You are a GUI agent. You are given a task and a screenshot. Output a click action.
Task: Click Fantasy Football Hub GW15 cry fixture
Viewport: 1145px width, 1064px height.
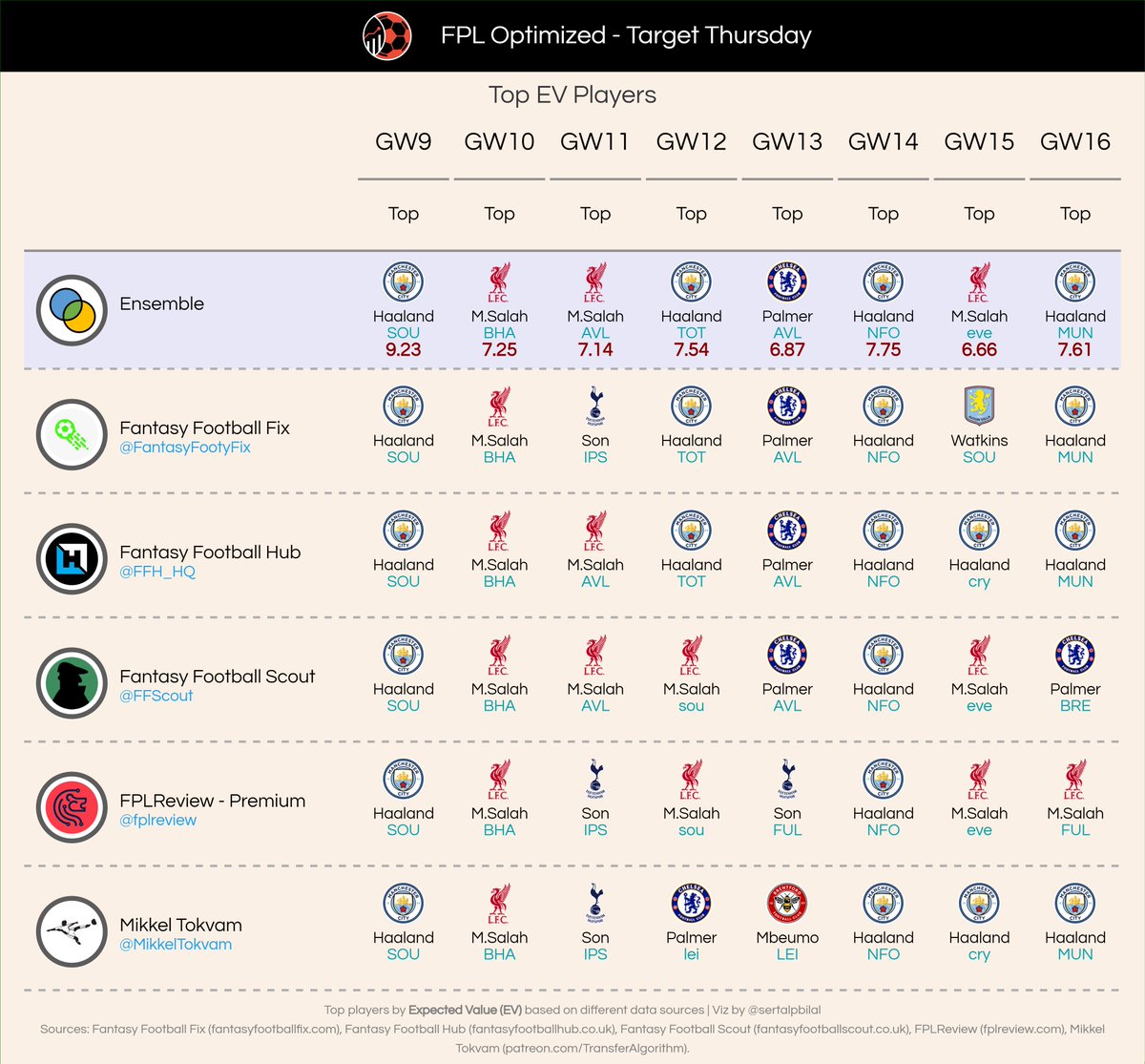pos(979,582)
